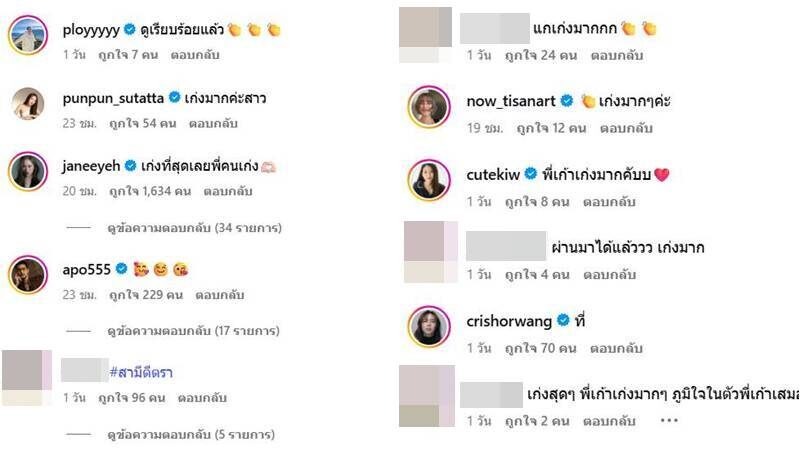Image resolution: width=800 pixels, height=450 pixels.
Task: View 24 likes on แกเก่งมากกก comment
Action: (541, 55)
